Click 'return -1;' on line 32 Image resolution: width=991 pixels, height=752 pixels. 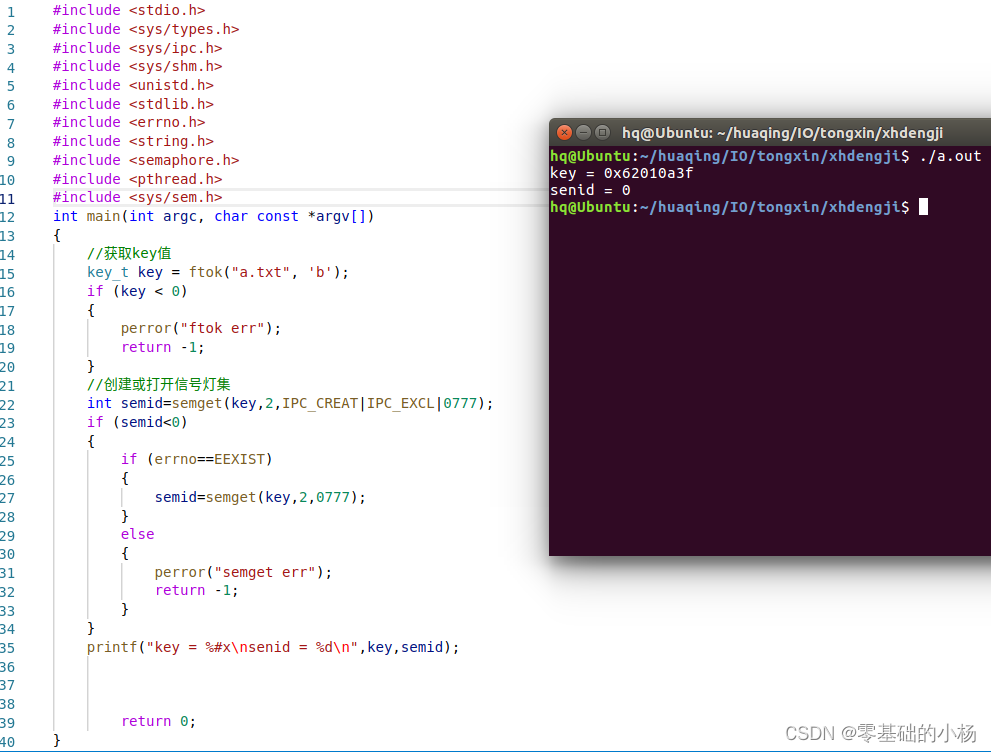197,590
